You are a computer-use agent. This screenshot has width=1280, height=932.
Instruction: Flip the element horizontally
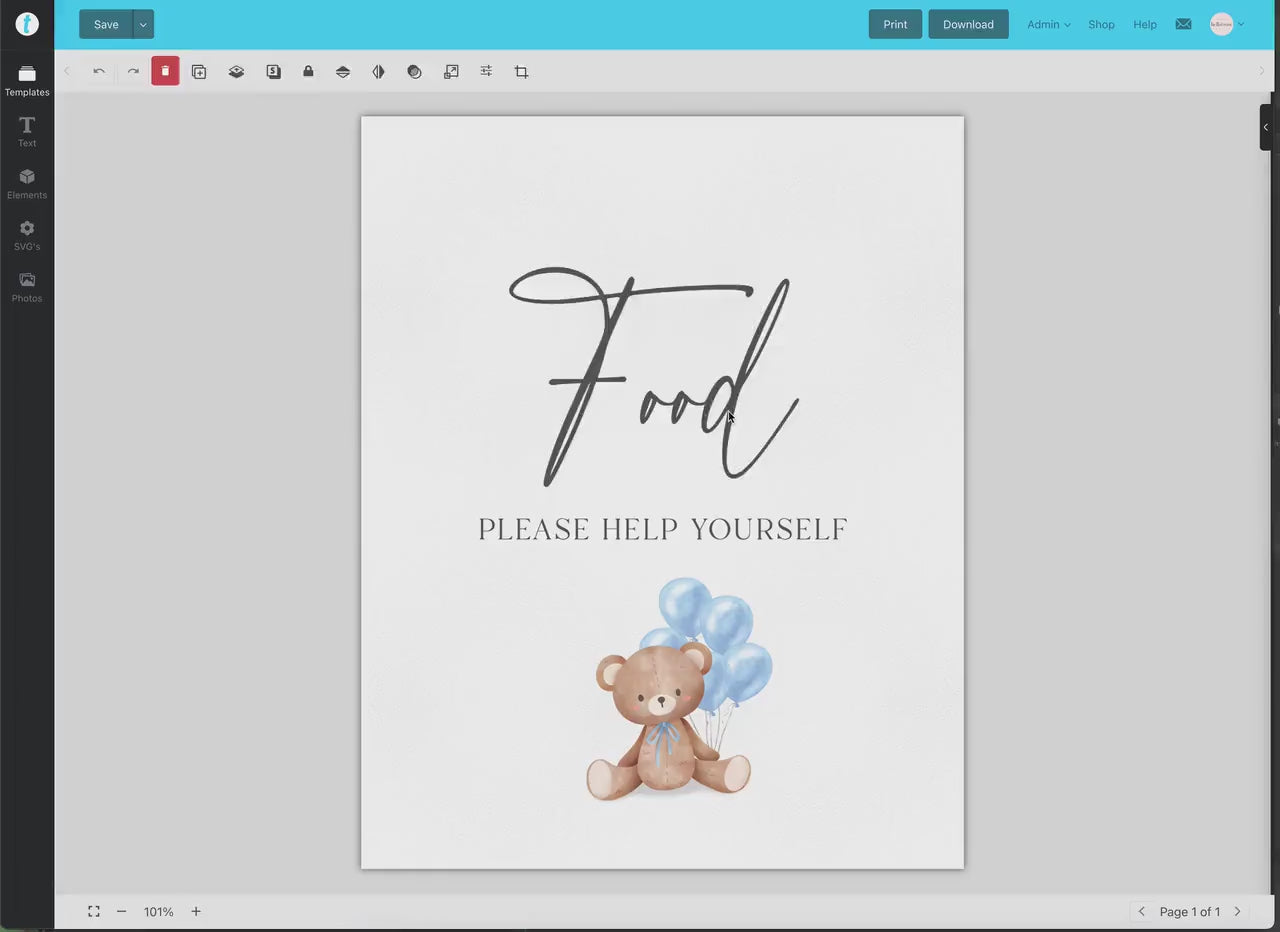point(378,71)
